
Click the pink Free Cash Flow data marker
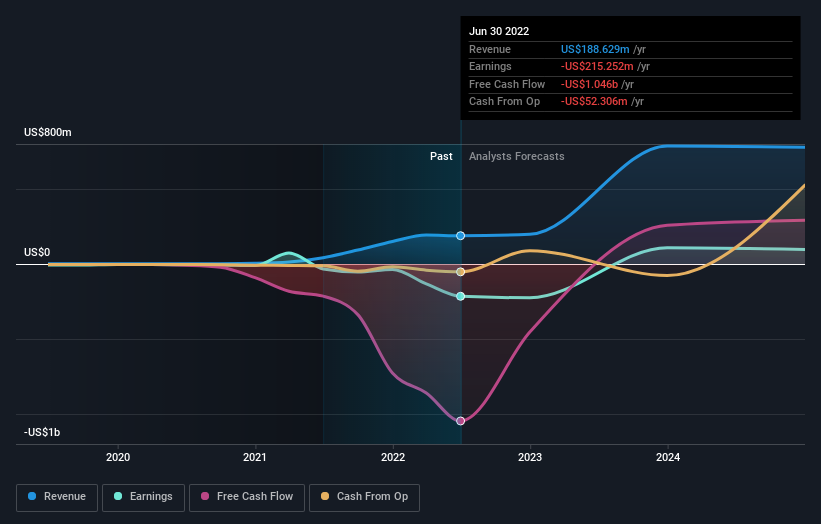click(460, 421)
